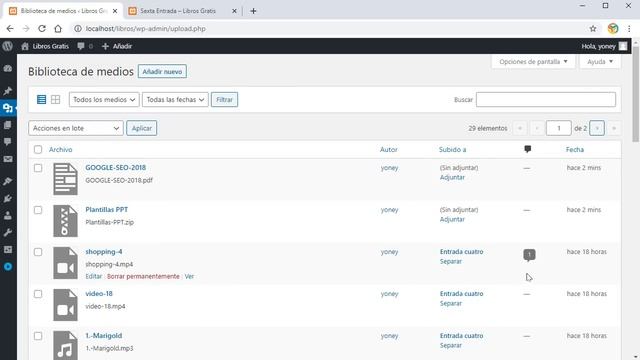Click Editar link under shopping-4
Screen dimensions: 640x360
pyautogui.click(x=93, y=276)
